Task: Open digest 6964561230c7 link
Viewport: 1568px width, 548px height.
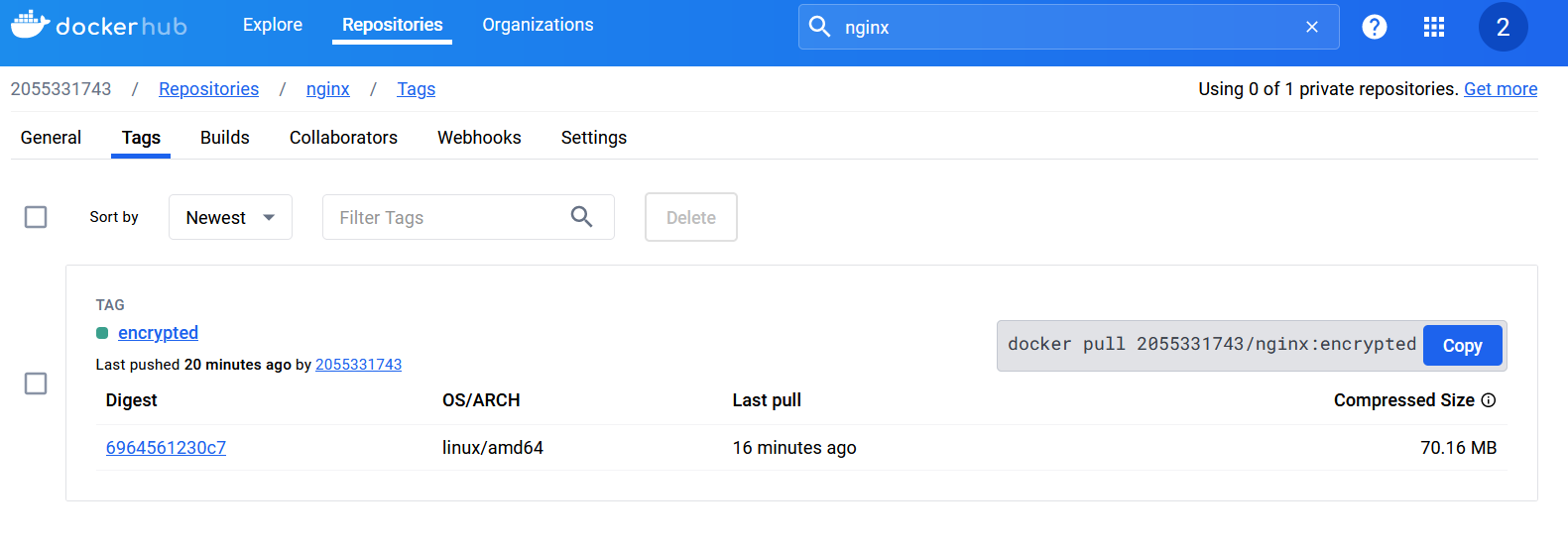Action: click(166, 448)
